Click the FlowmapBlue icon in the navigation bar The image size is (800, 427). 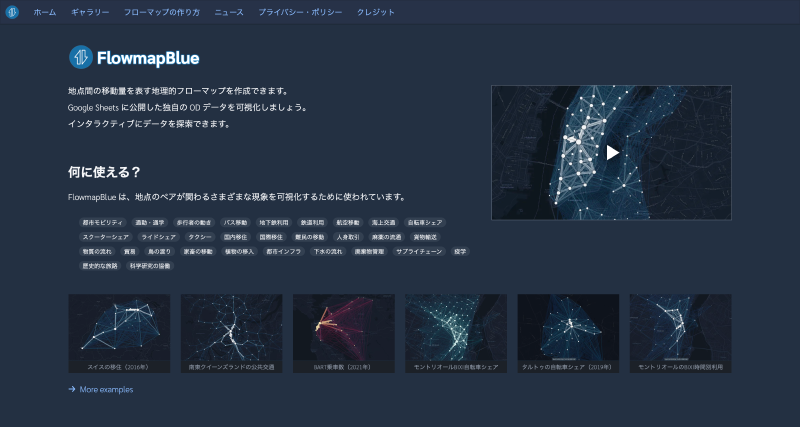[x=12, y=12]
